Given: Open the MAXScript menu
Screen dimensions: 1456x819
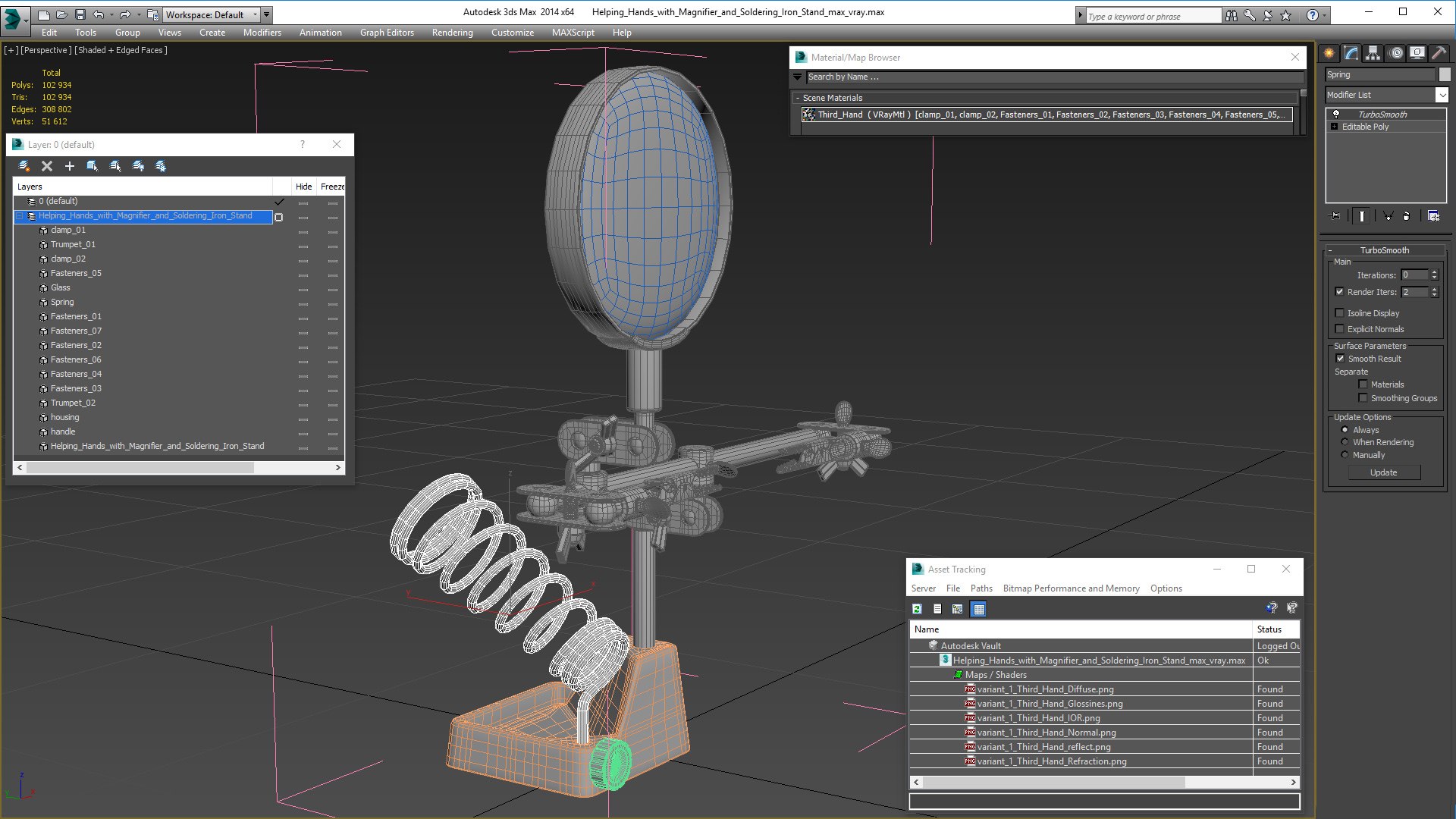Looking at the screenshot, I should click(573, 33).
